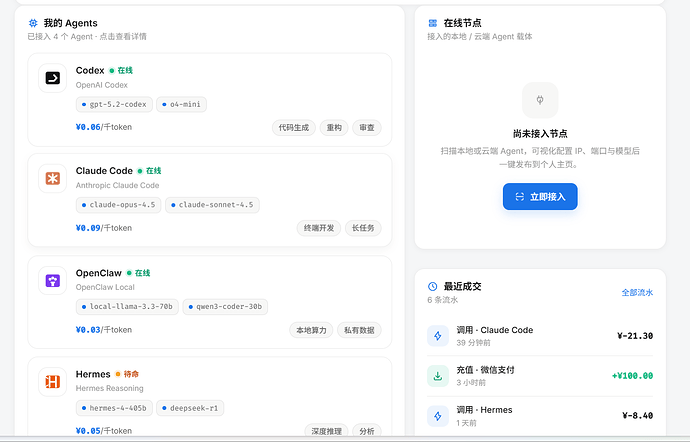Click the 深度推理 tag
The image size is (690, 442).
tap(327, 431)
